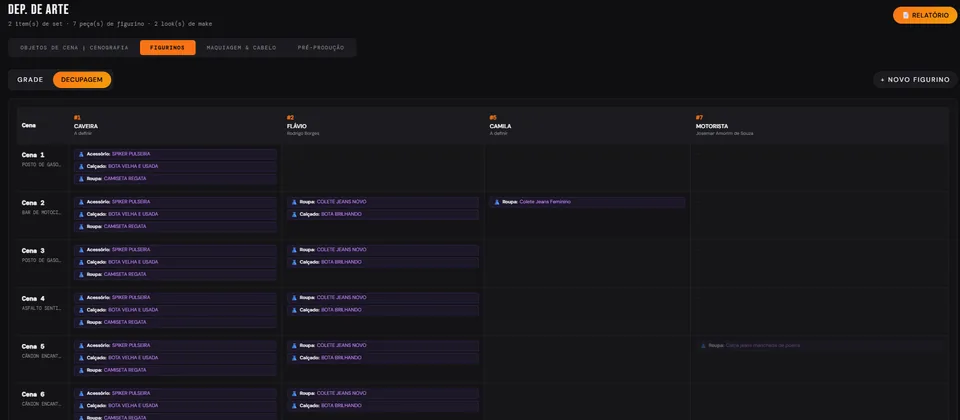960x420 pixels.
Task: Click flask icon beside Spiker Pulseira in Cena 1
Action: (81, 154)
